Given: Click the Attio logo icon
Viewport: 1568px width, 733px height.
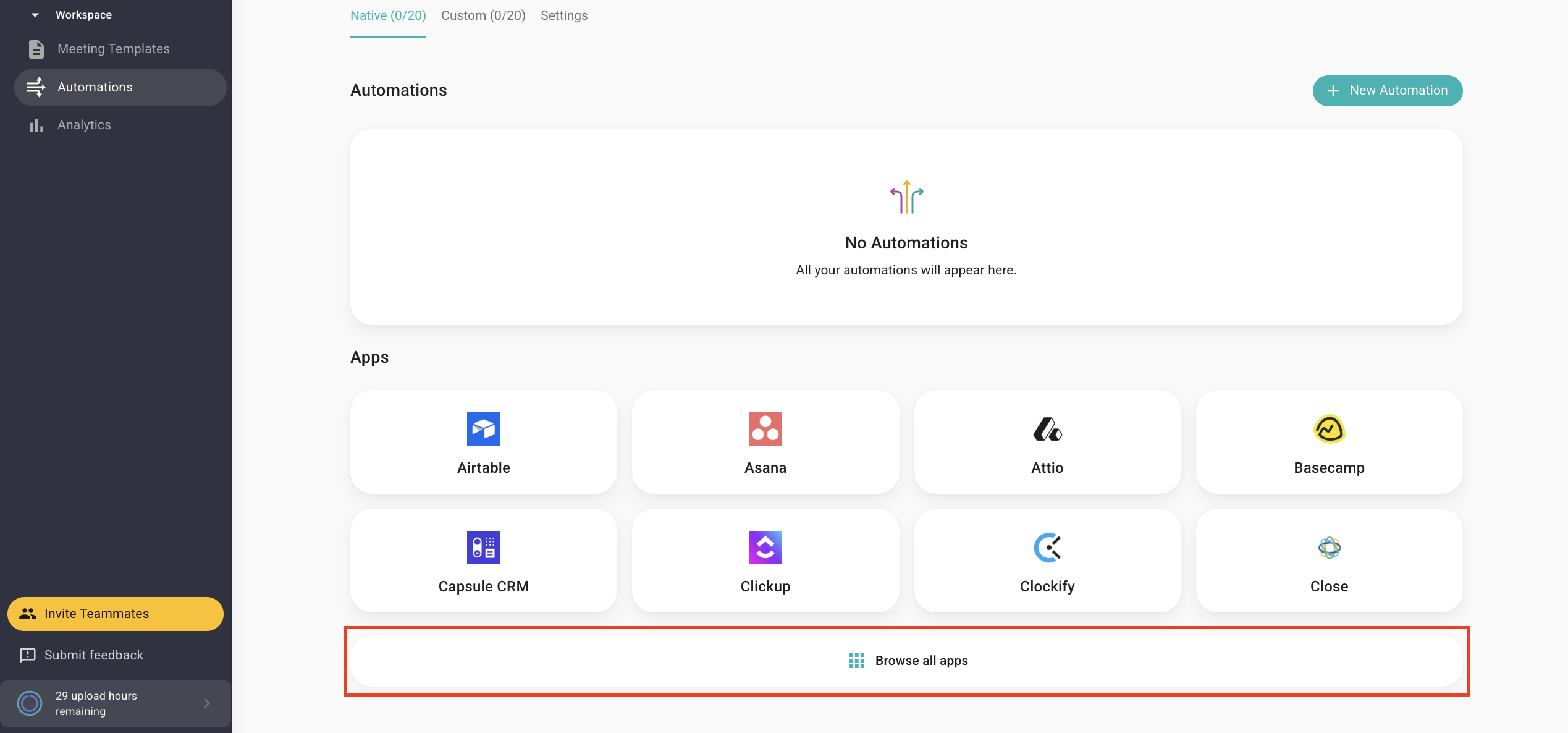Looking at the screenshot, I should pos(1047,429).
